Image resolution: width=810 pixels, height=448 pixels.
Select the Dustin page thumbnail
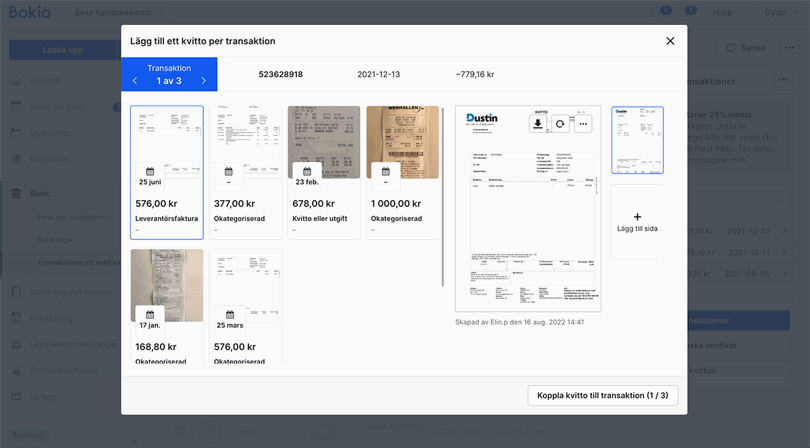point(637,140)
